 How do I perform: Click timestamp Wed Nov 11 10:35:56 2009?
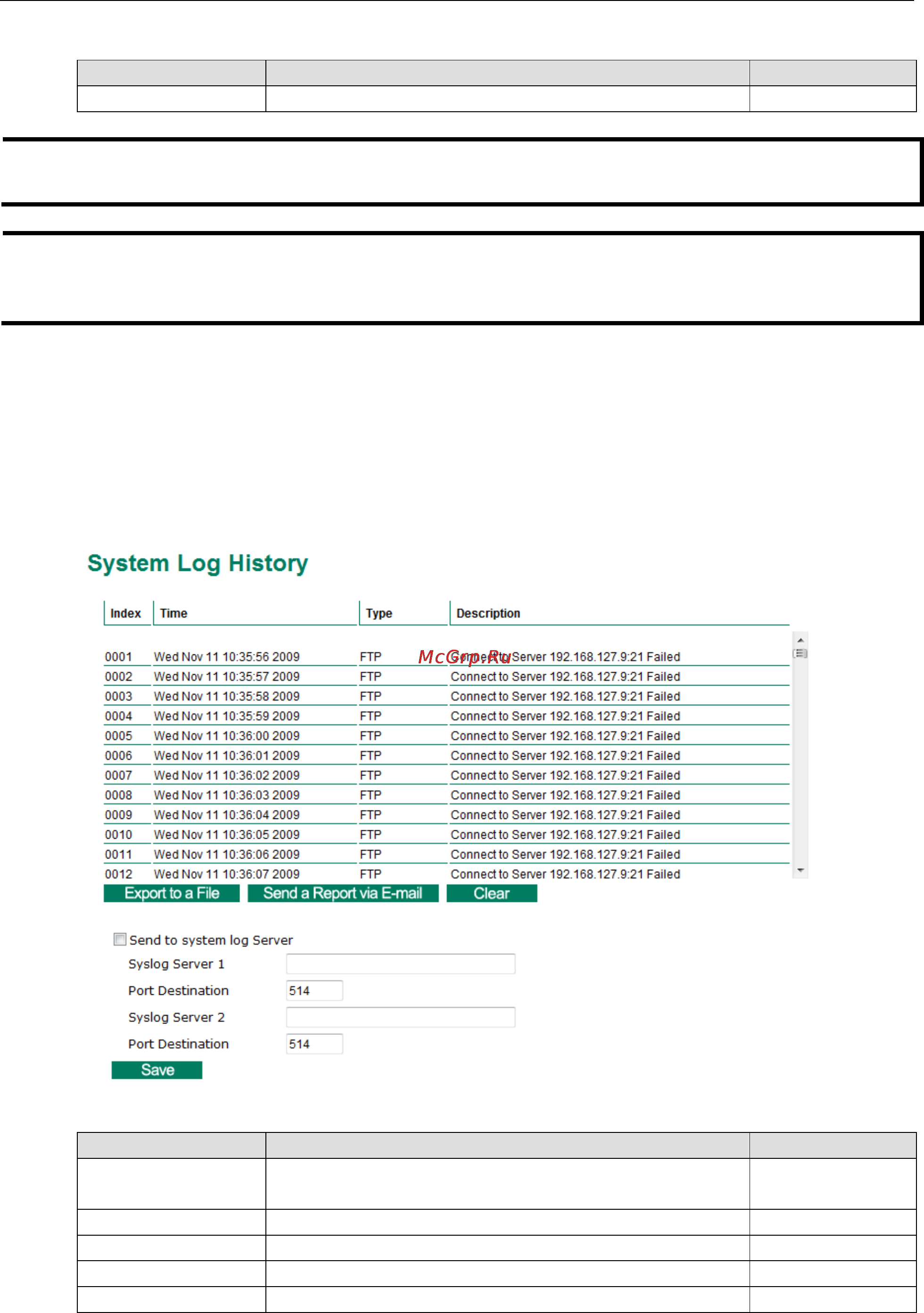pos(226,656)
